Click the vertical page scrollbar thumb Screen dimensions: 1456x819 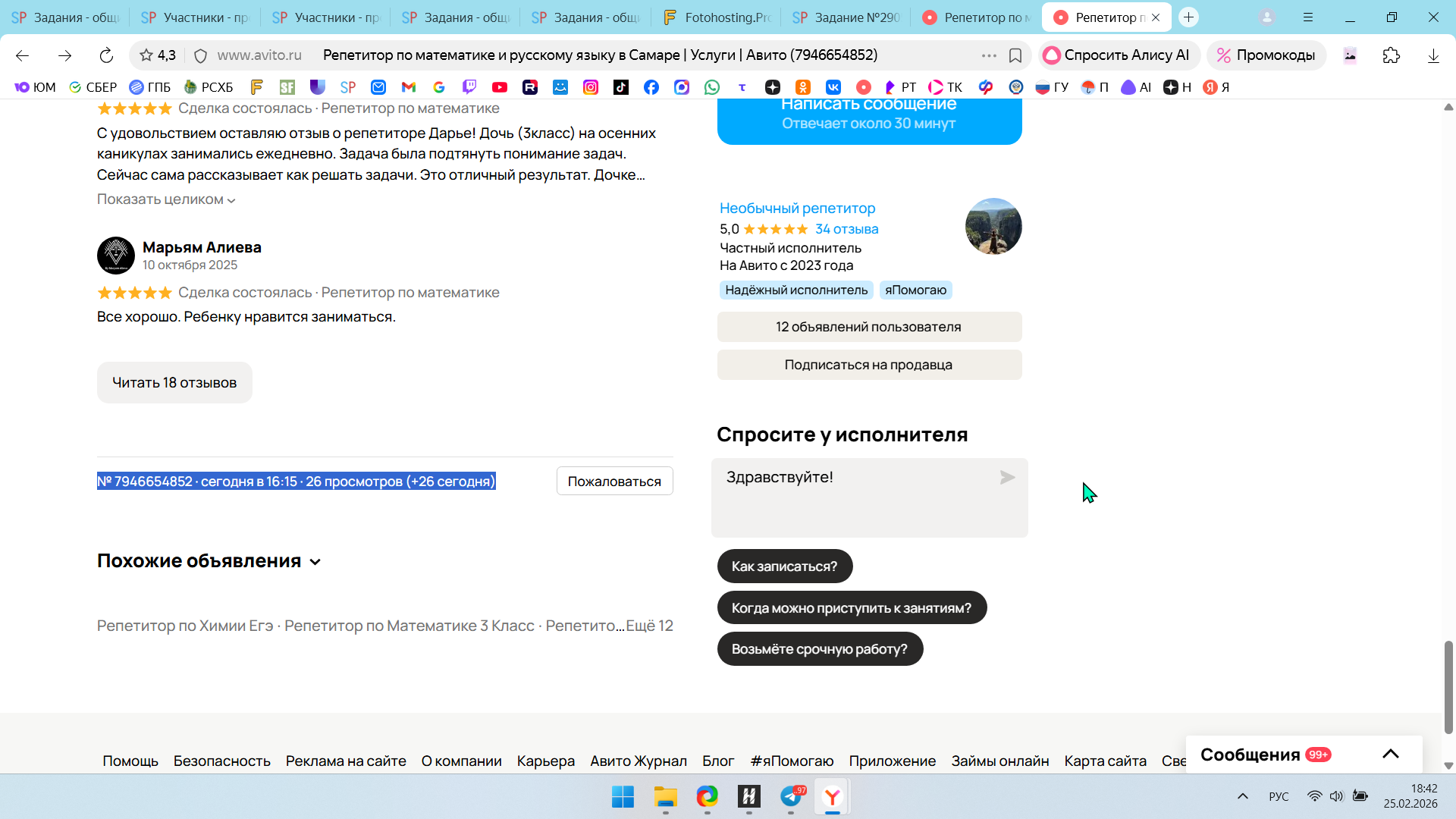(1448, 686)
